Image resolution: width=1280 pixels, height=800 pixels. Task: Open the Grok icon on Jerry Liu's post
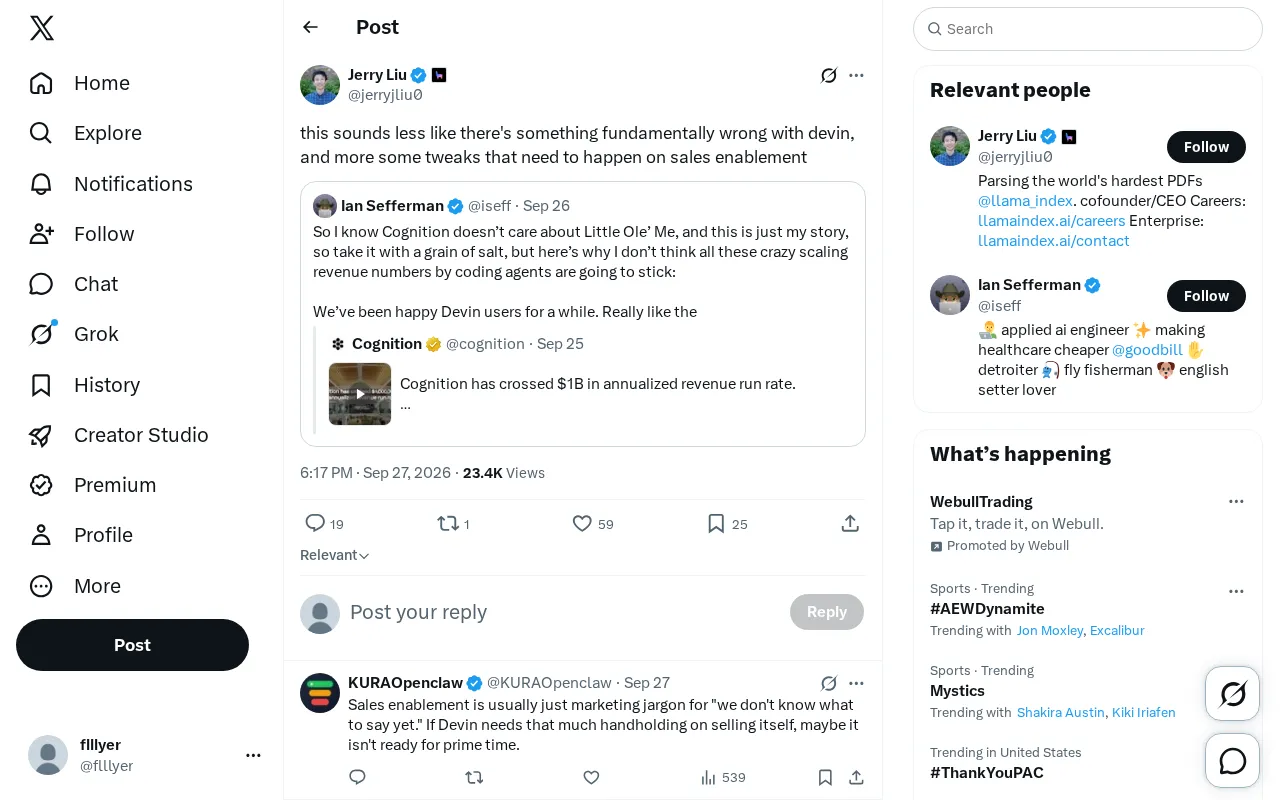pos(828,75)
